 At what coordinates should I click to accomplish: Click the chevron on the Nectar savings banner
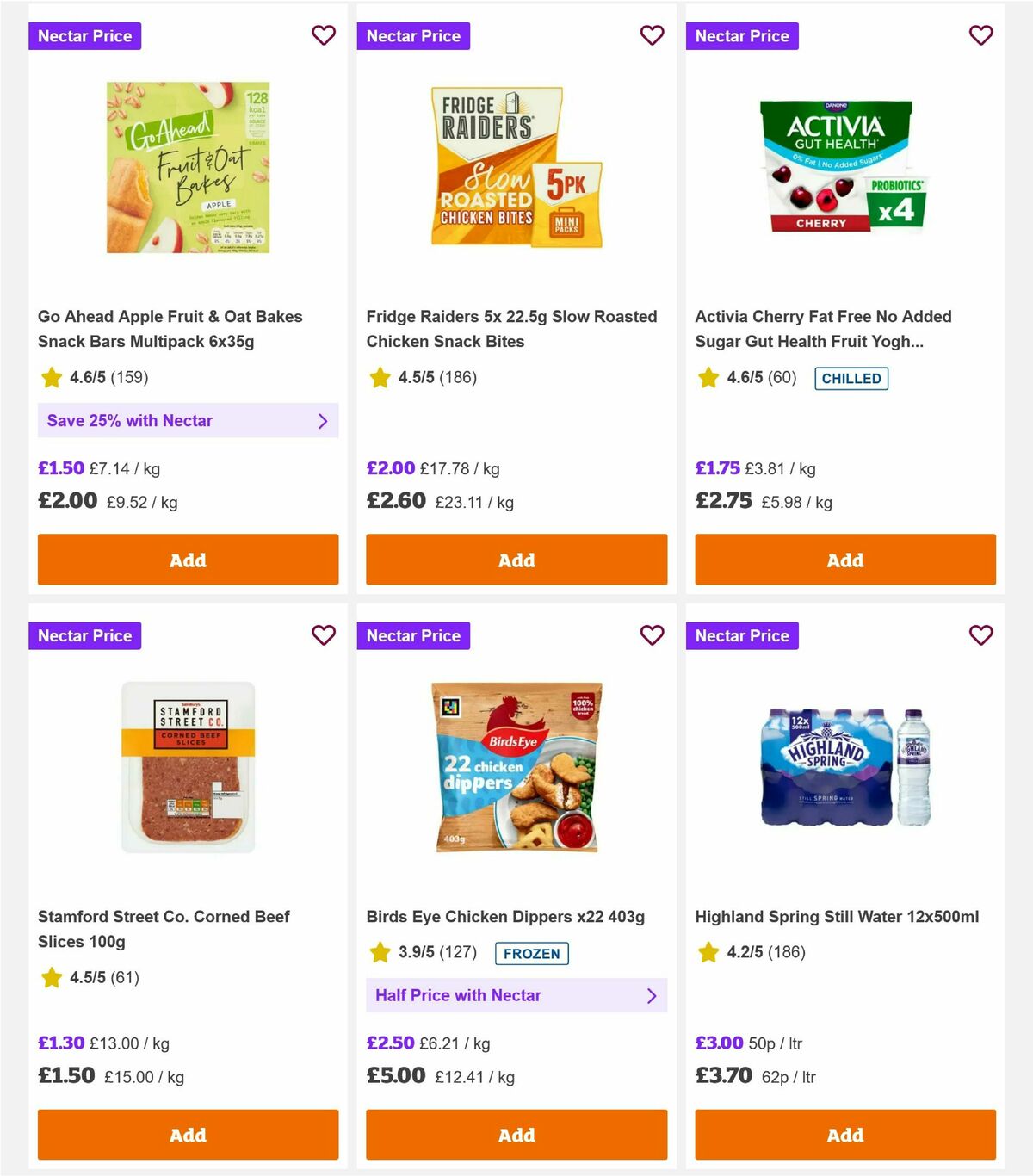click(324, 420)
